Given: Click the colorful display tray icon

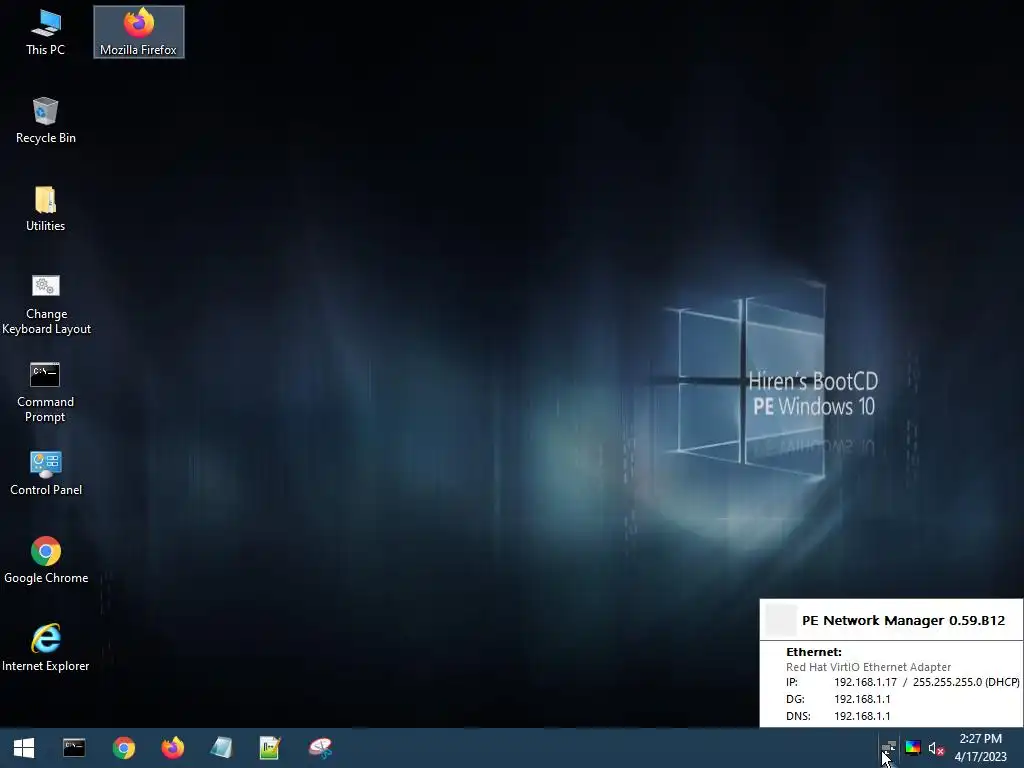Looking at the screenshot, I should coord(912,748).
